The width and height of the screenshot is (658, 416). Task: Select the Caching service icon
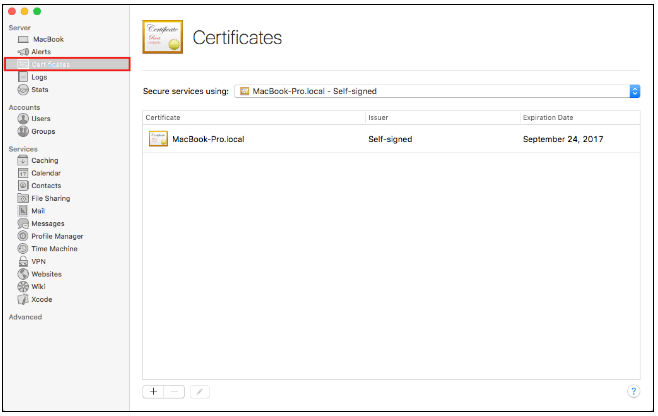[23, 160]
